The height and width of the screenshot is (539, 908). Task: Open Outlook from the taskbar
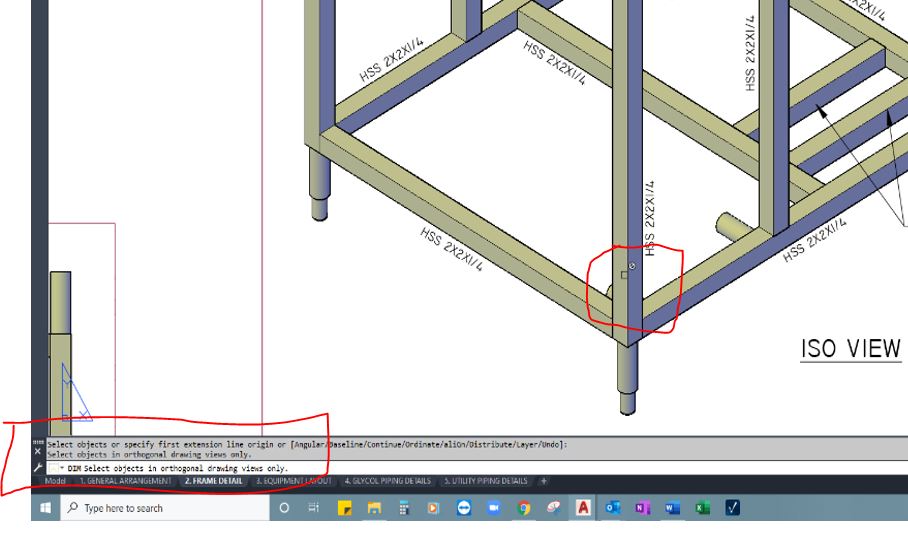pos(613,508)
